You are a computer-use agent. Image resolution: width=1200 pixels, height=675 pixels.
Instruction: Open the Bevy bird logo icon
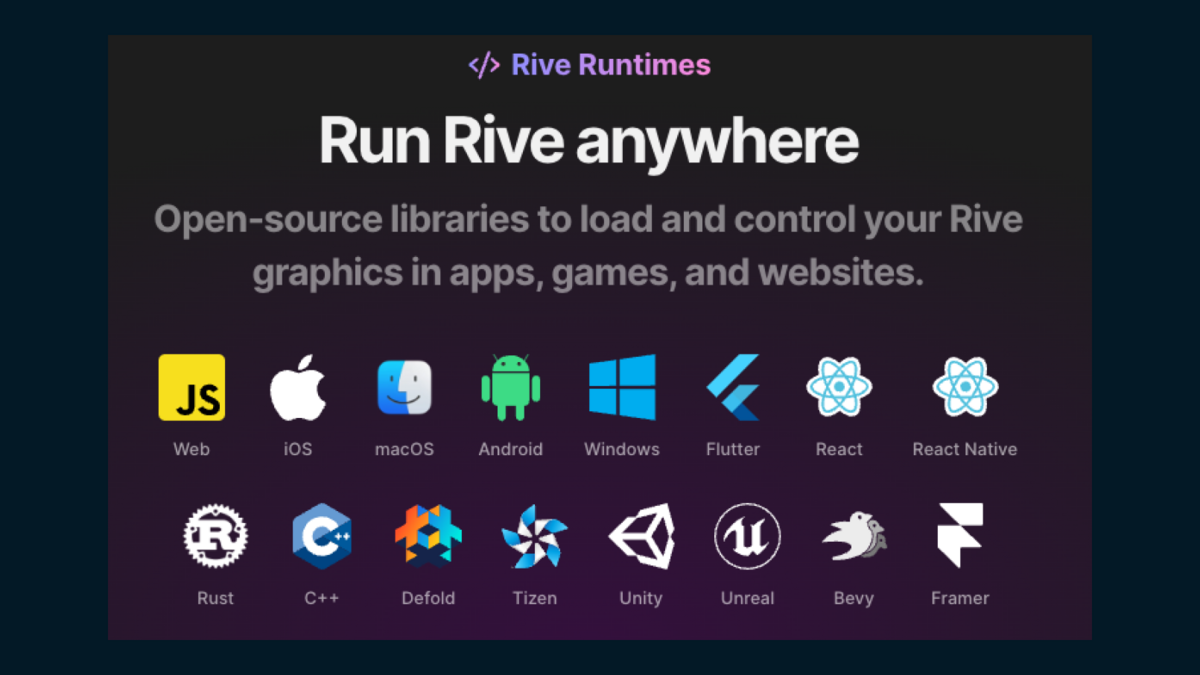(854, 536)
